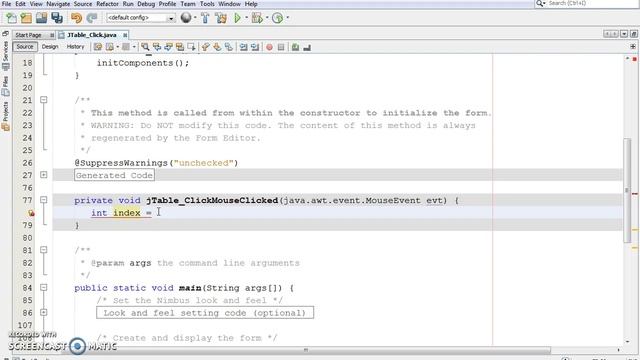Click the New Project toolbar icon
The image size is (640, 360).
[x=26, y=18]
